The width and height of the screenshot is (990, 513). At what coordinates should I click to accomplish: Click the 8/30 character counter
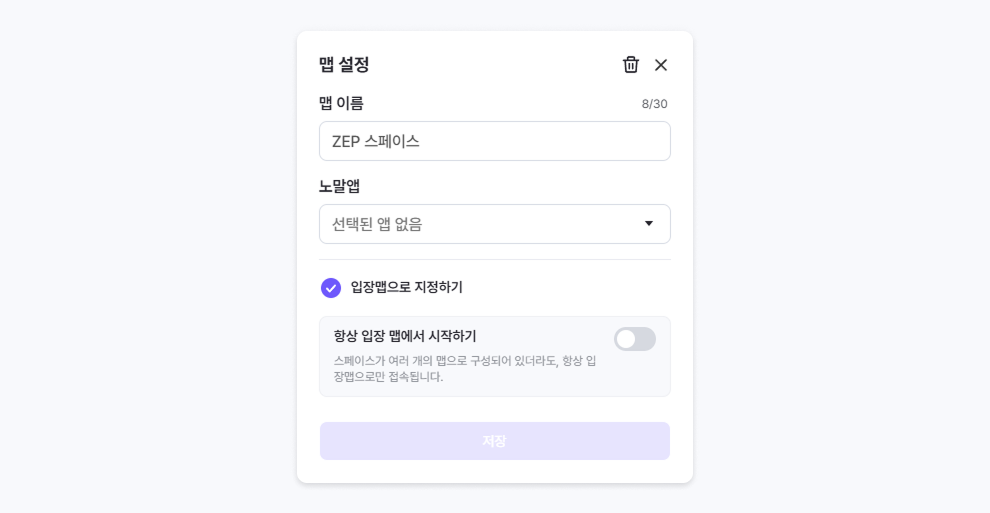point(654,104)
